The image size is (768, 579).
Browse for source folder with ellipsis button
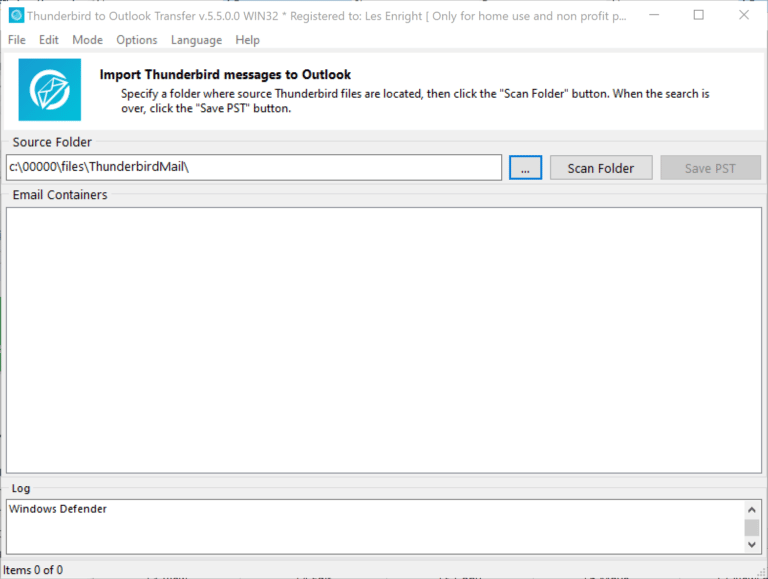pos(525,168)
